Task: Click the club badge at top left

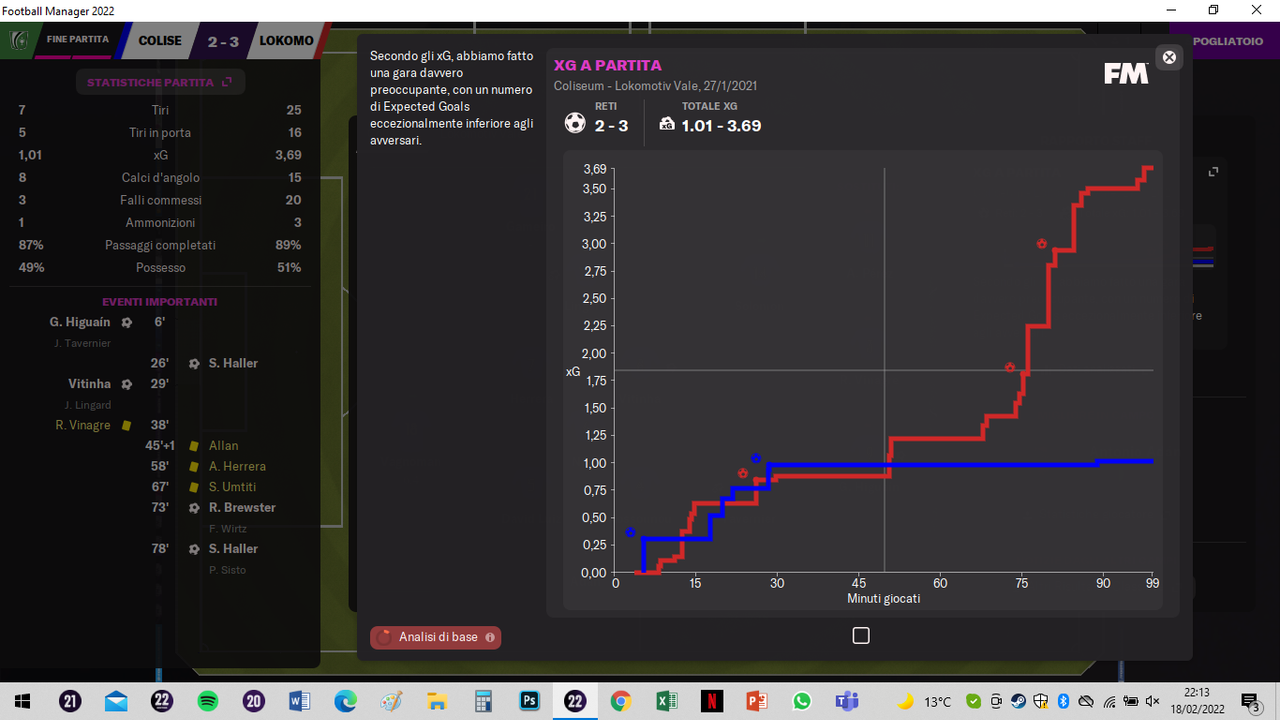Action: pyautogui.click(x=19, y=41)
